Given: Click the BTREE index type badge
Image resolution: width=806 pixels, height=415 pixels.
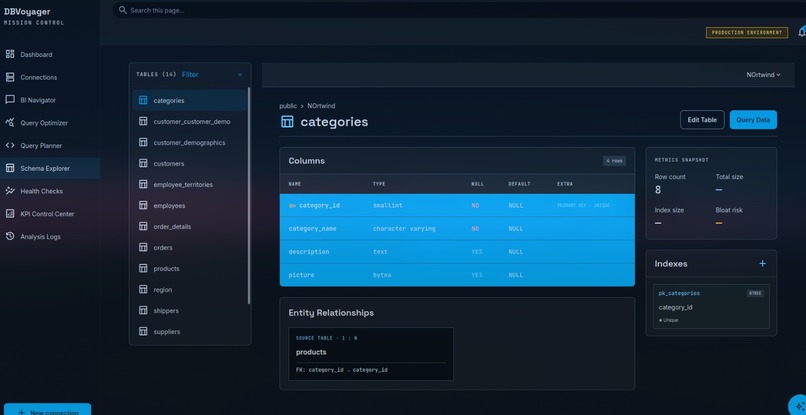Looking at the screenshot, I should click(755, 294).
